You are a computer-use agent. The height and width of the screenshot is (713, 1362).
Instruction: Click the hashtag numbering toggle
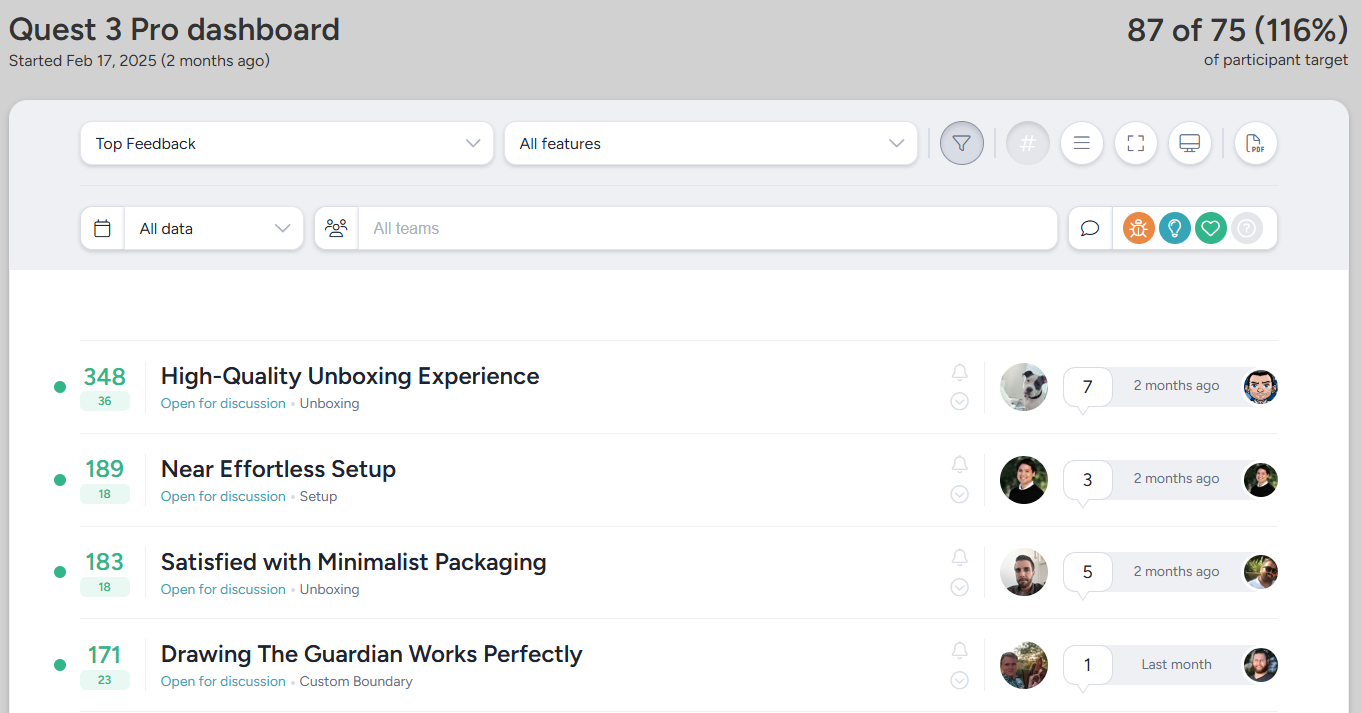(1027, 143)
